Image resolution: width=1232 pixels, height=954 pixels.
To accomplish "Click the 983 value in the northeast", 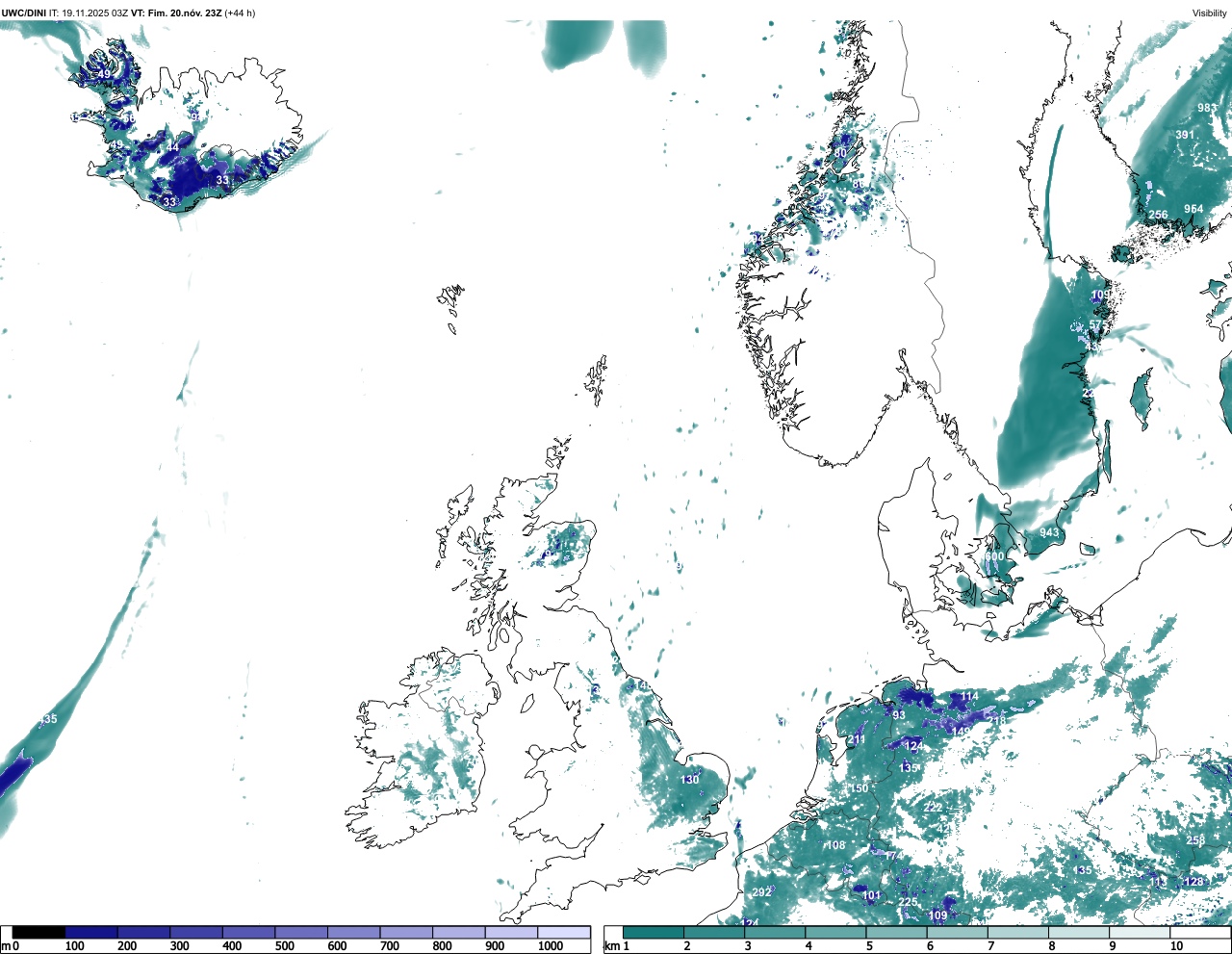I will coord(1207,108).
